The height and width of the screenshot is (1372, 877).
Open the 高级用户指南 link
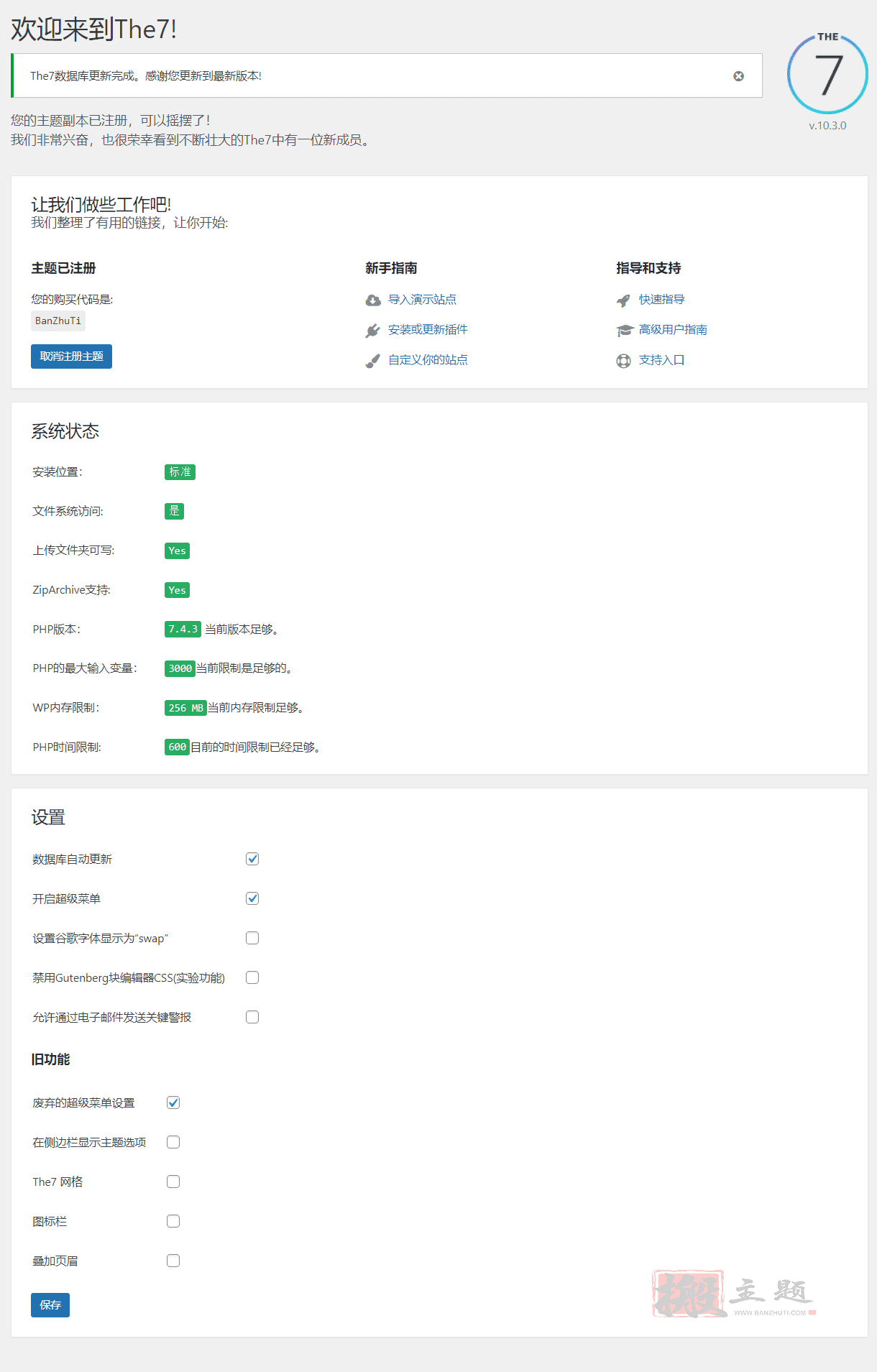[673, 330]
